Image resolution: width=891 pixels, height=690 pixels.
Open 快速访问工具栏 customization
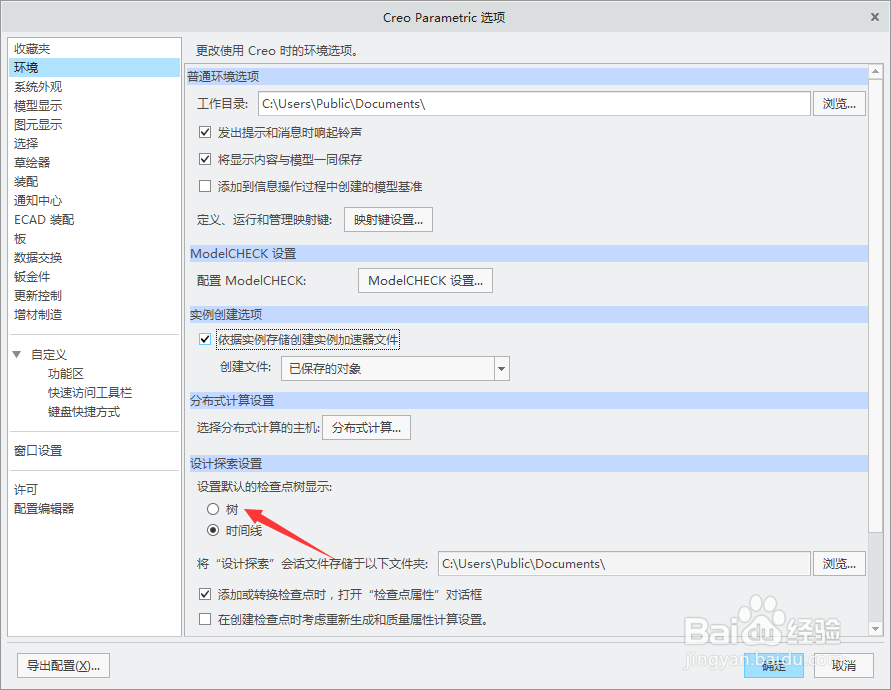click(90, 393)
